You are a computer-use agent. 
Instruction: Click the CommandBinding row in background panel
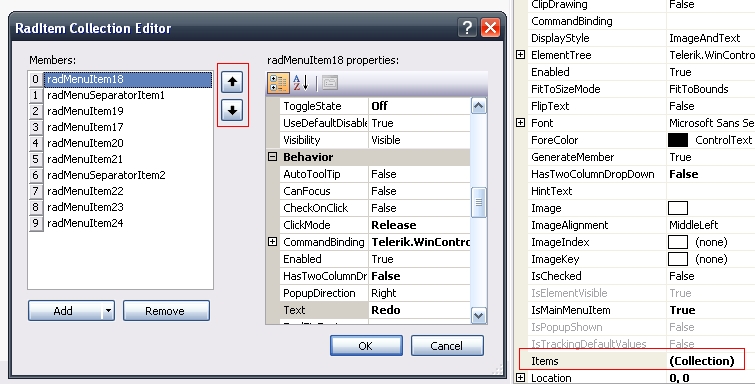click(x=642, y=21)
